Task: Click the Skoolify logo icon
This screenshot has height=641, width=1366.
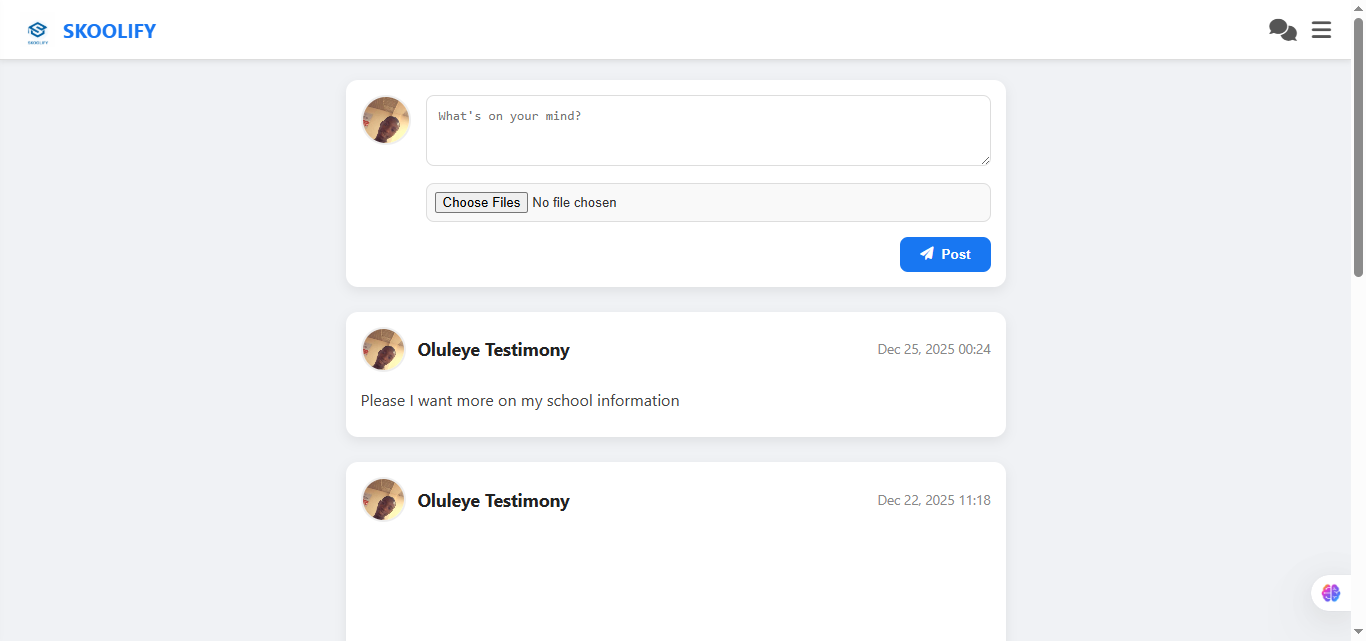Action: (x=38, y=32)
